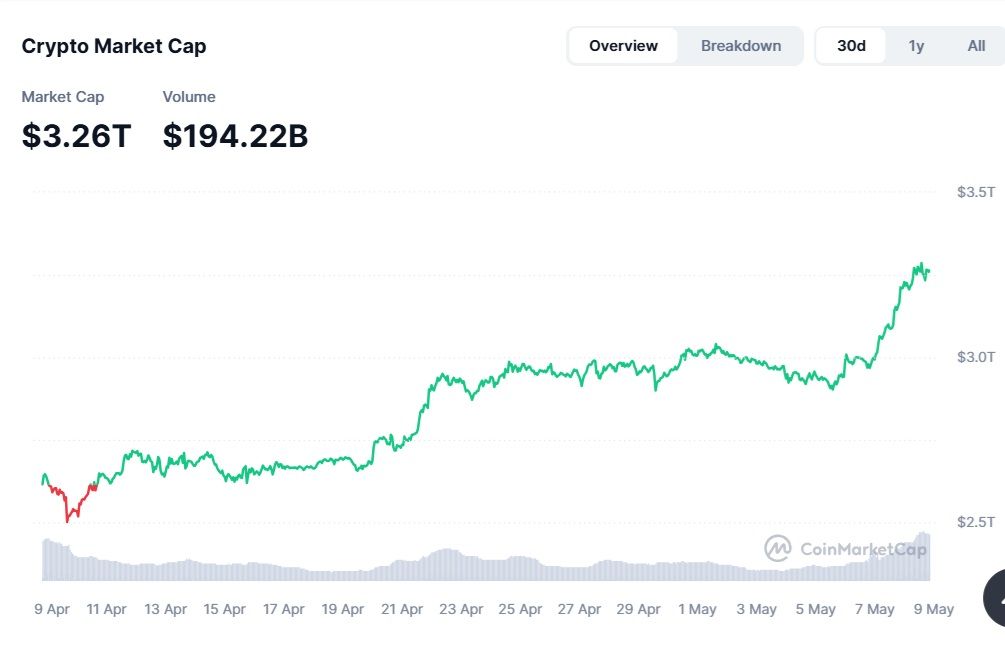Click the $2.5T axis label
This screenshot has width=1005, height=657.
coord(975,522)
